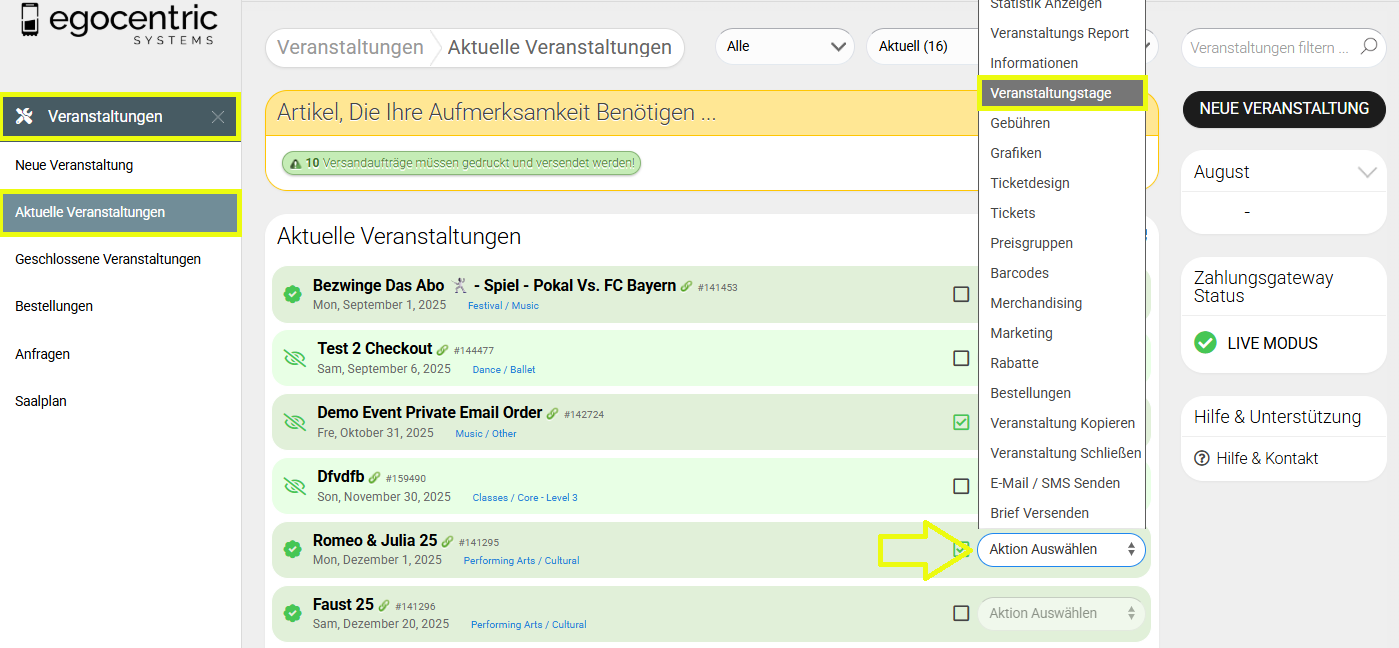Uncheck the Demo Event Private Email Order checkbox
The height and width of the screenshot is (648, 1399).
point(961,422)
